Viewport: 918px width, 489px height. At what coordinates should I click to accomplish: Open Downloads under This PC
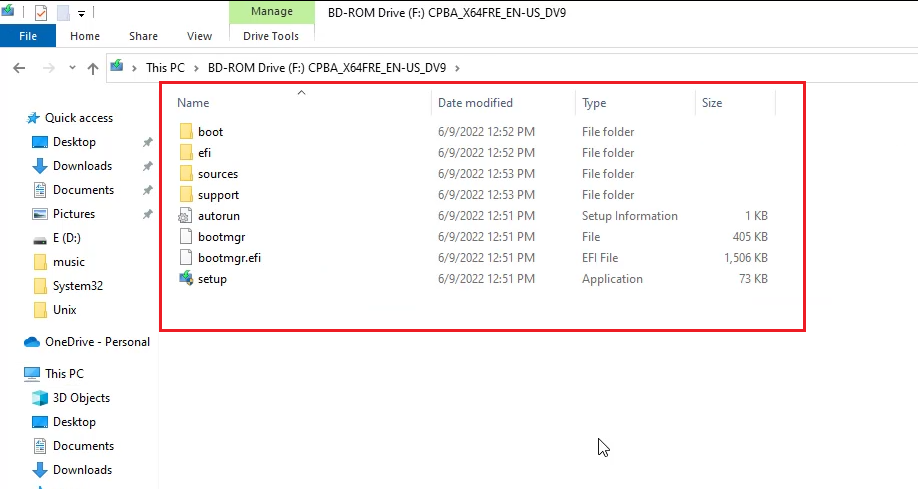point(83,470)
